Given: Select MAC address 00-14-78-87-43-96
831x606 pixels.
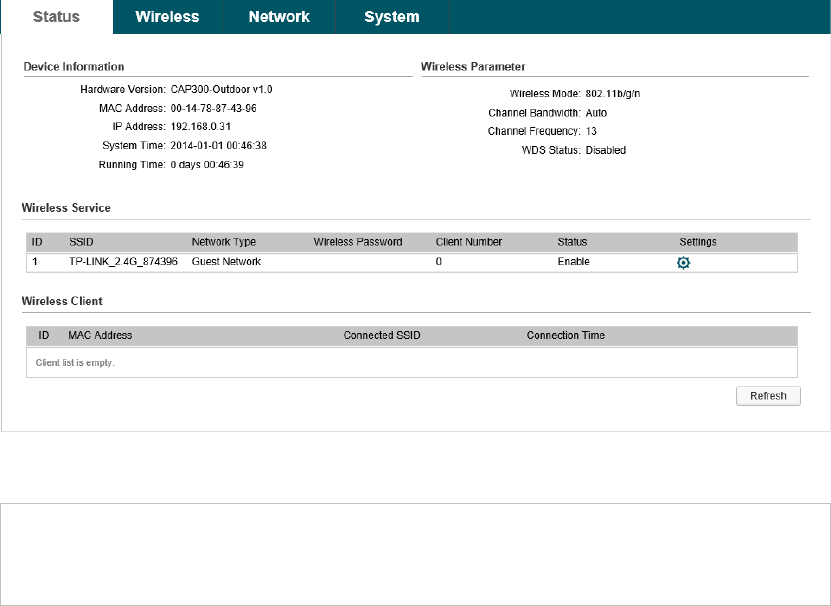Looking at the screenshot, I should 214,108.
